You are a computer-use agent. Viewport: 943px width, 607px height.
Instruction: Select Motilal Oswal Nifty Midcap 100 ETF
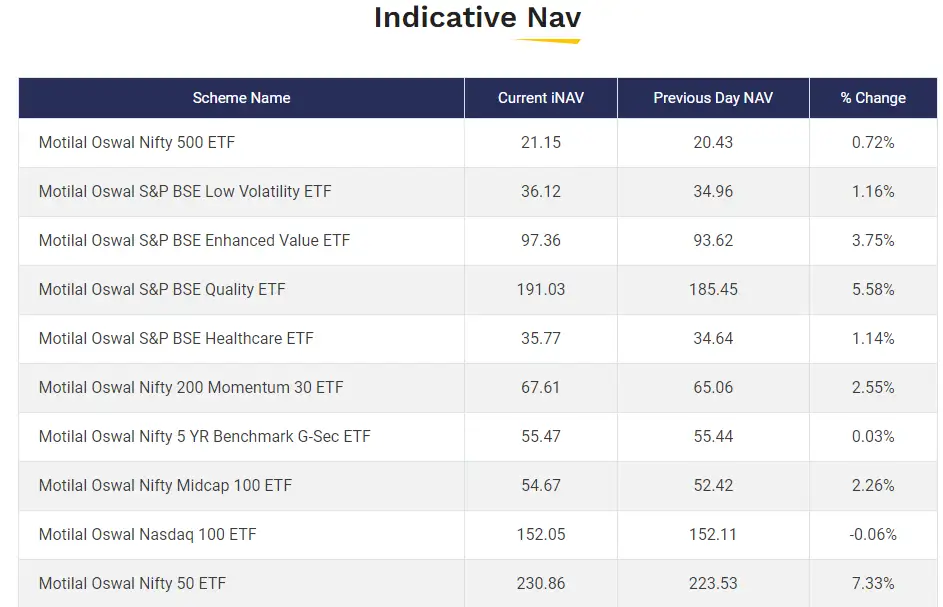(165, 486)
